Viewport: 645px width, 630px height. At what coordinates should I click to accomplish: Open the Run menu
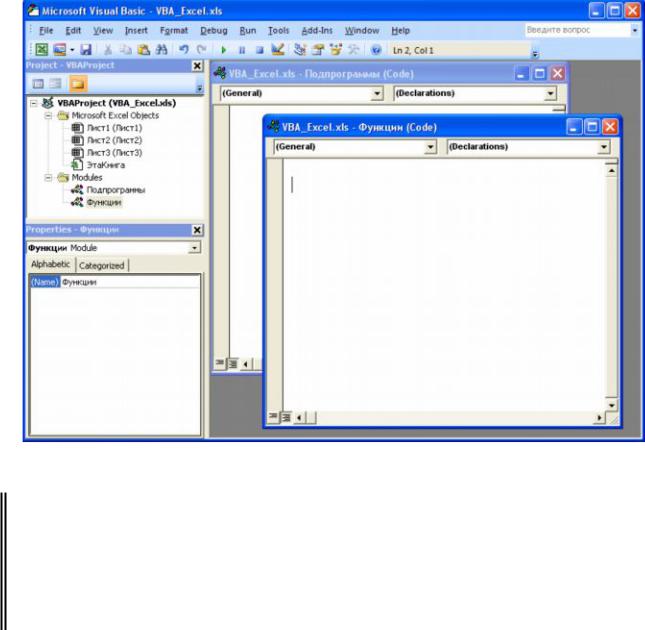pyautogui.click(x=248, y=30)
